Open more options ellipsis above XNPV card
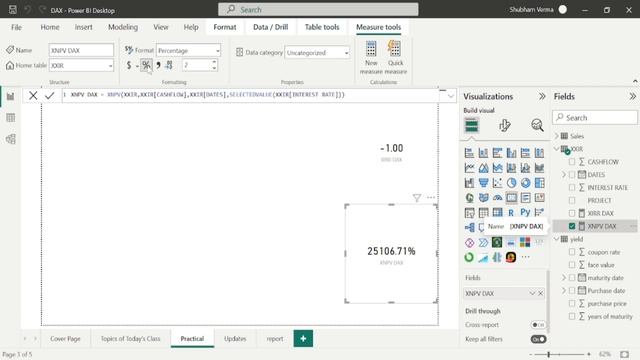Viewport: 640px width, 360px height. click(x=431, y=198)
